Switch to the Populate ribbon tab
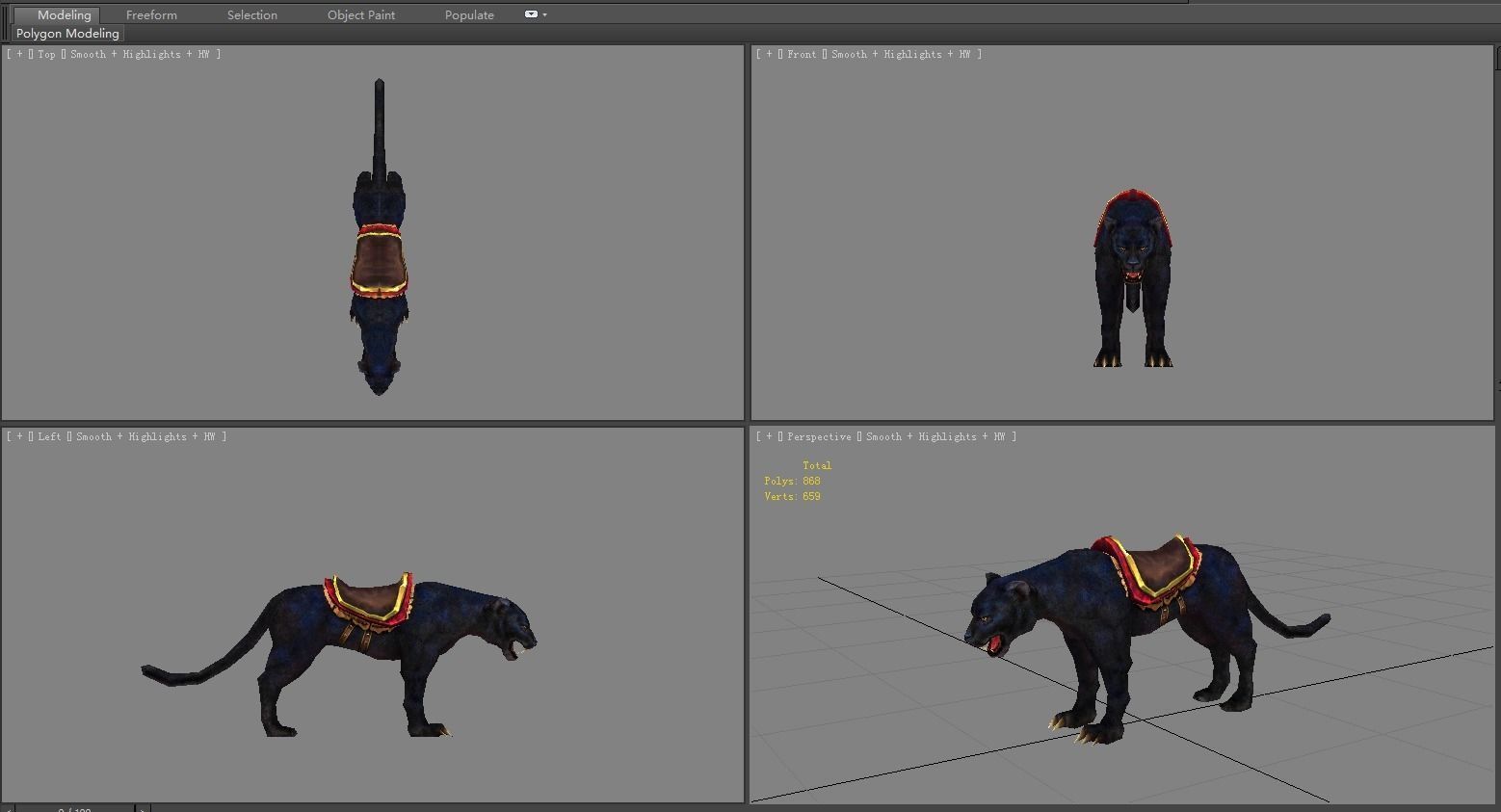 point(469,14)
